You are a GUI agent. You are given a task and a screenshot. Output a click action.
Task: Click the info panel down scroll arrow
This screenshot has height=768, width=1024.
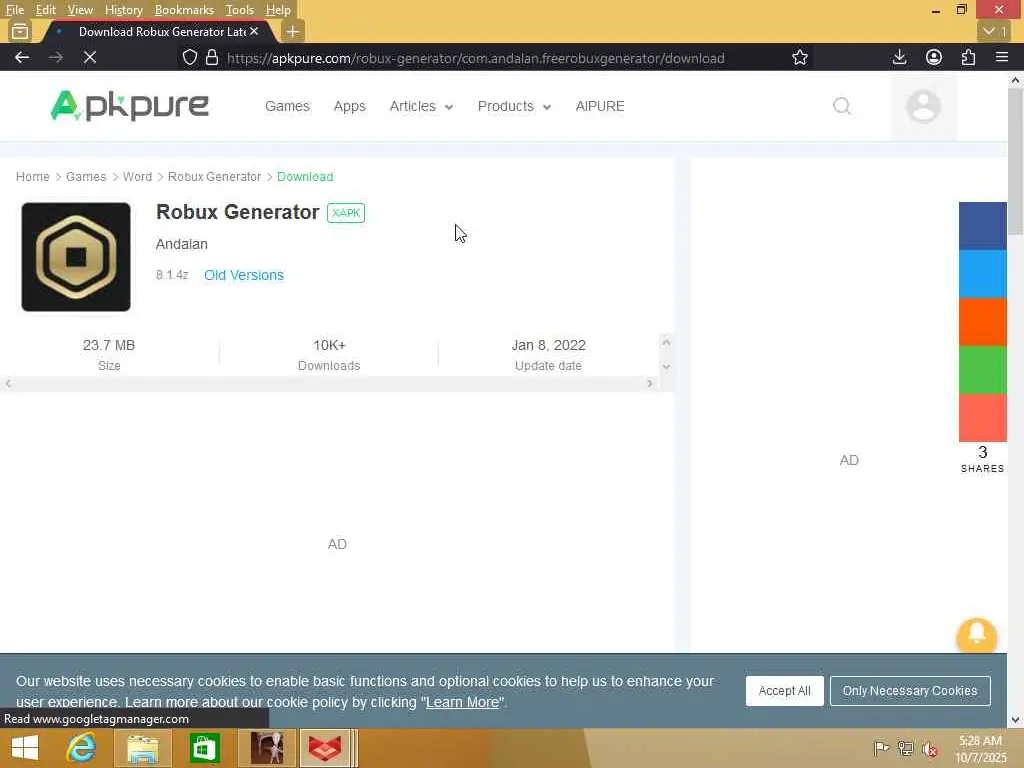(666, 366)
